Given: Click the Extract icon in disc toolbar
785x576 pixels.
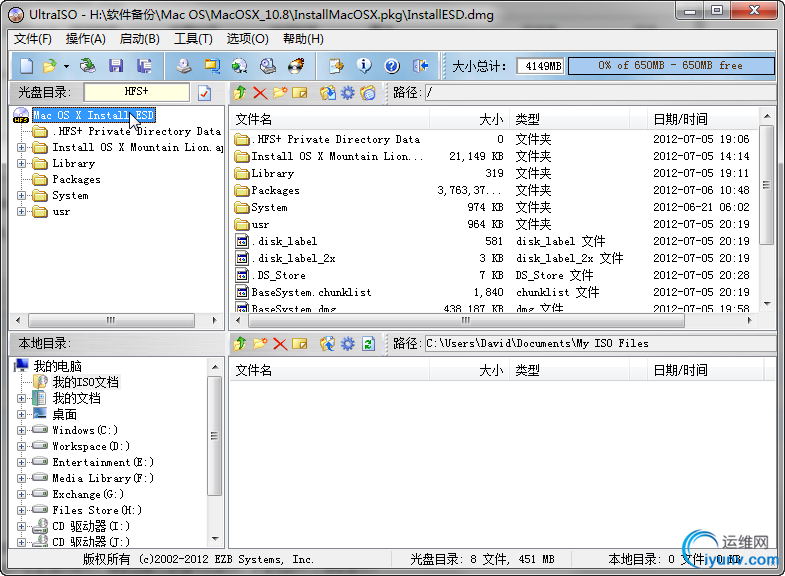Looking at the screenshot, I should tap(328, 93).
